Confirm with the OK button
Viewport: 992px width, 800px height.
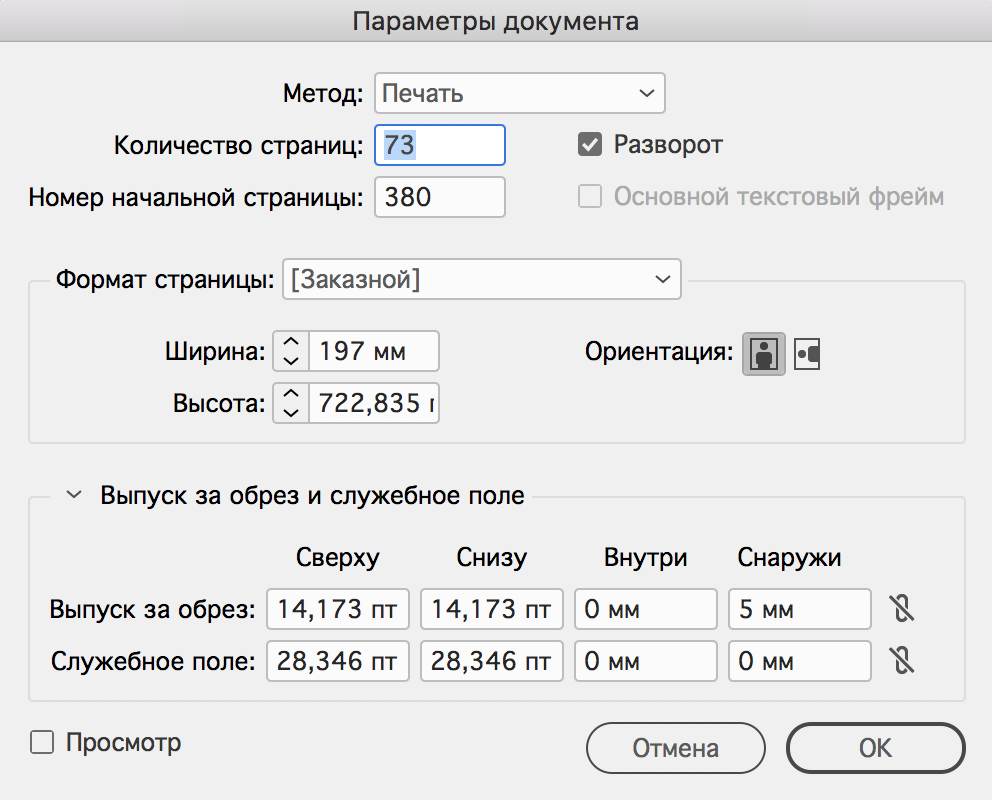[x=875, y=748]
